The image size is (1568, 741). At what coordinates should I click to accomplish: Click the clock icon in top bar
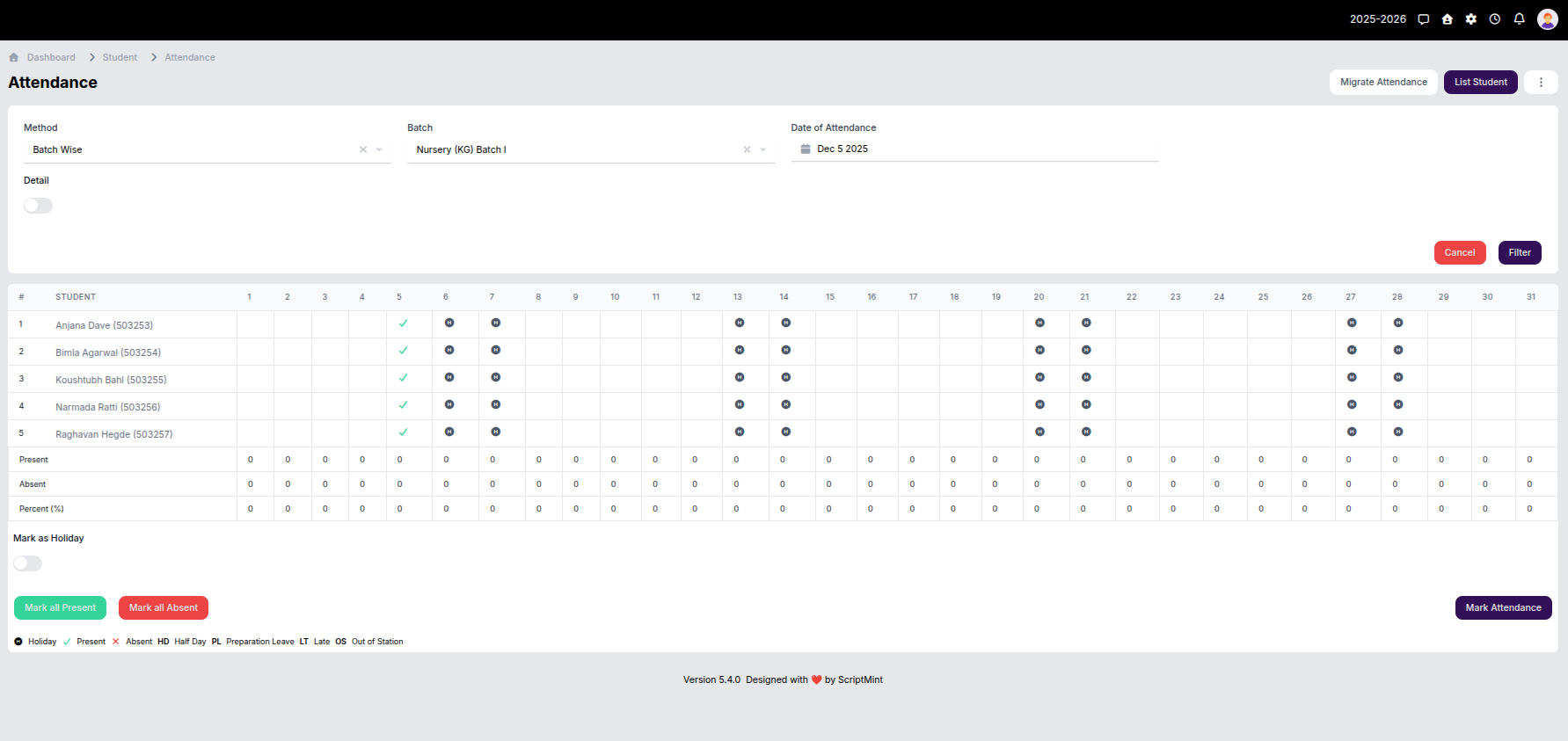coord(1495,19)
